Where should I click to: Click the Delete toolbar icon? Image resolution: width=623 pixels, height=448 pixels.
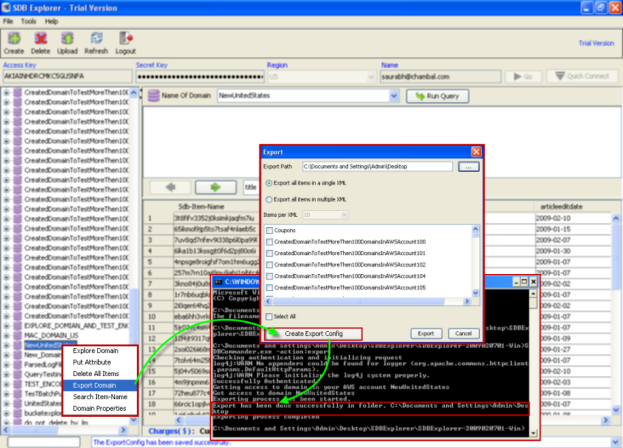pyautogui.click(x=41, y=43)
